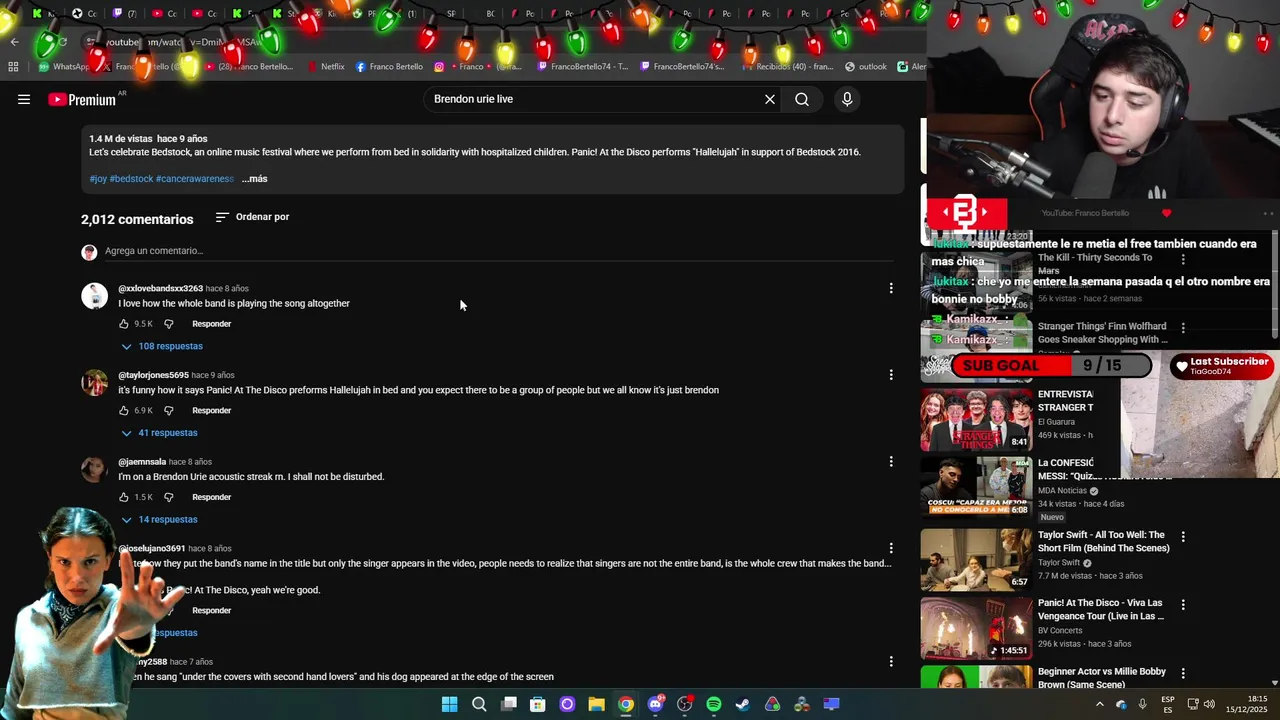The height and width of the screenshot is (720, 1280).
Task: Open OBS Studio from the taskbar
Action: [x=684, y=704]
